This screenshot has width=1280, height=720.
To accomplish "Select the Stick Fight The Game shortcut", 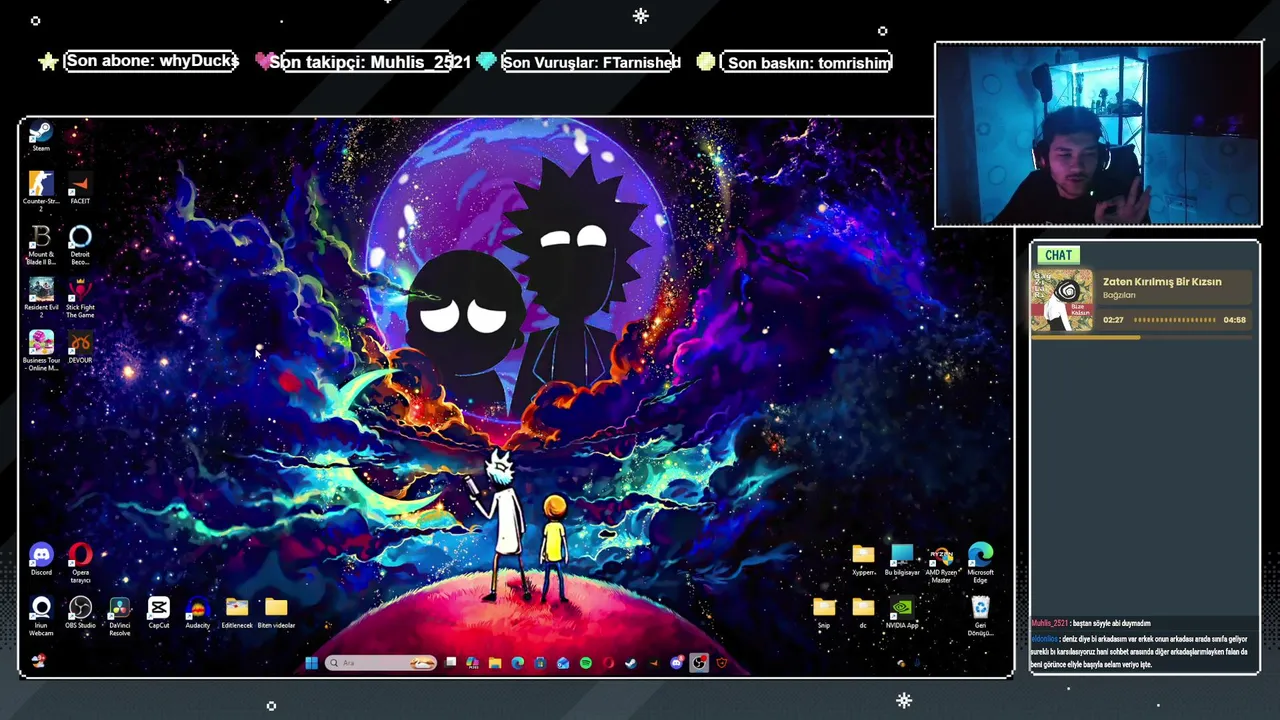I will coord(80,298).
